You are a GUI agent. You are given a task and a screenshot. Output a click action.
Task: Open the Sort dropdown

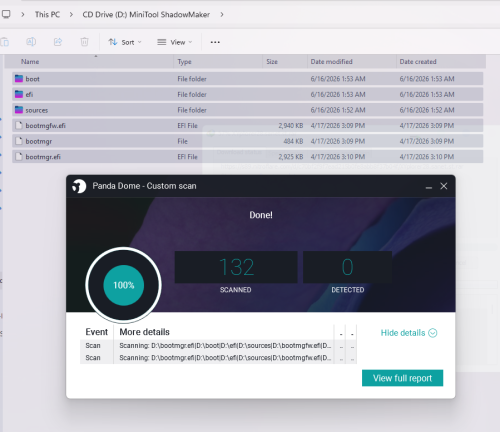tap(125, 42)
